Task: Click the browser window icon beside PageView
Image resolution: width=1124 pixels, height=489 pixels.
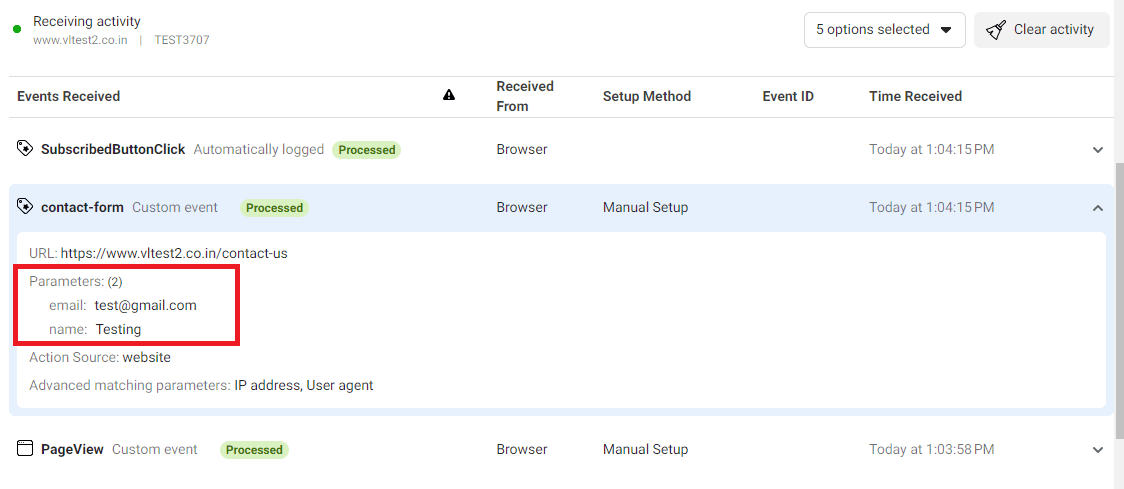Action: click(x=25, y=449)
